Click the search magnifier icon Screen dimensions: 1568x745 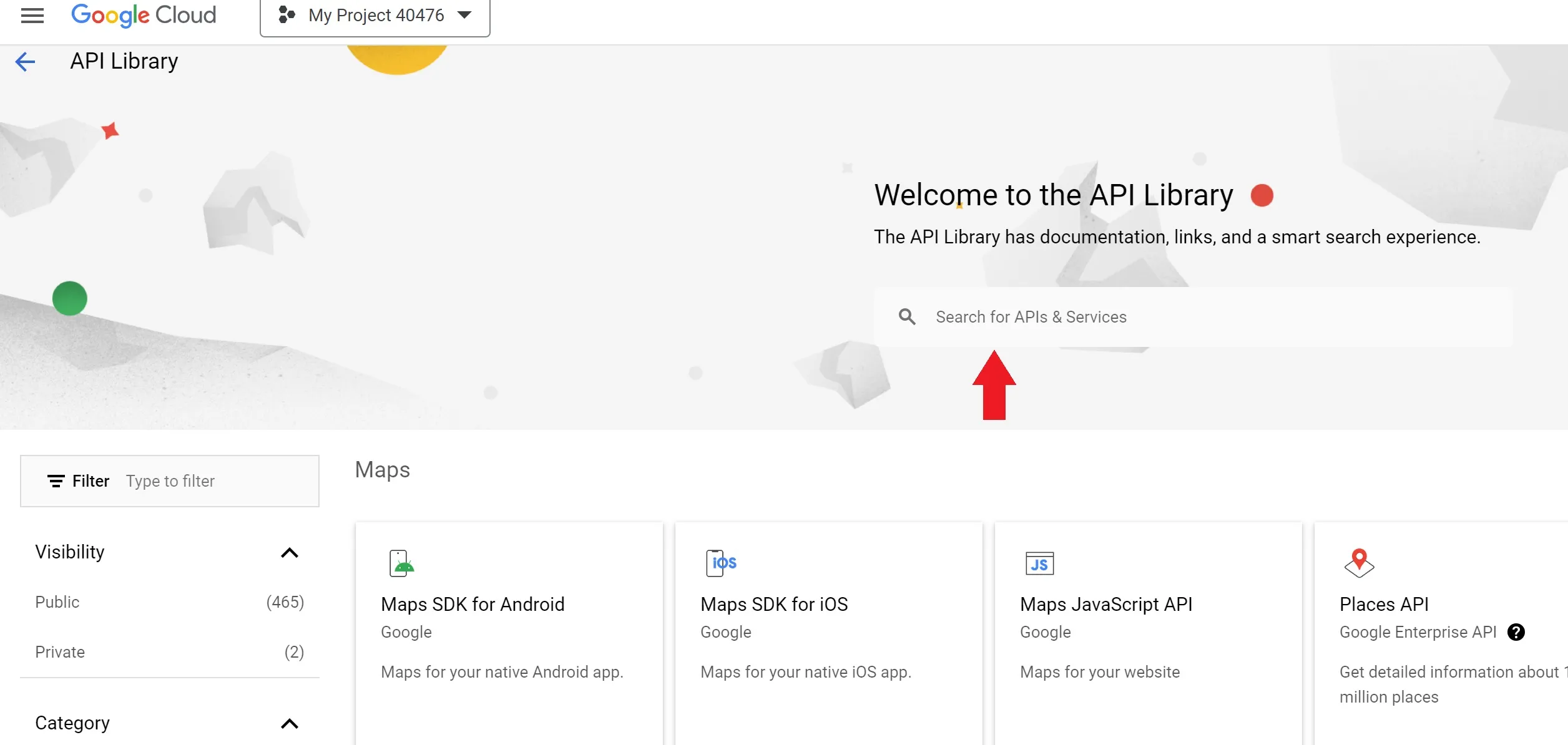click(907, 317)
